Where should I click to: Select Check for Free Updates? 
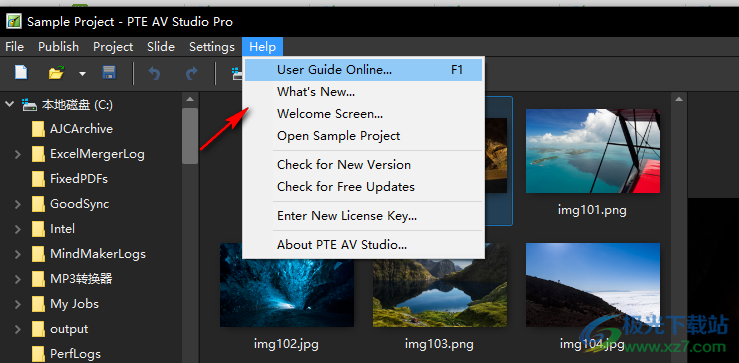[x=363, y=187]
